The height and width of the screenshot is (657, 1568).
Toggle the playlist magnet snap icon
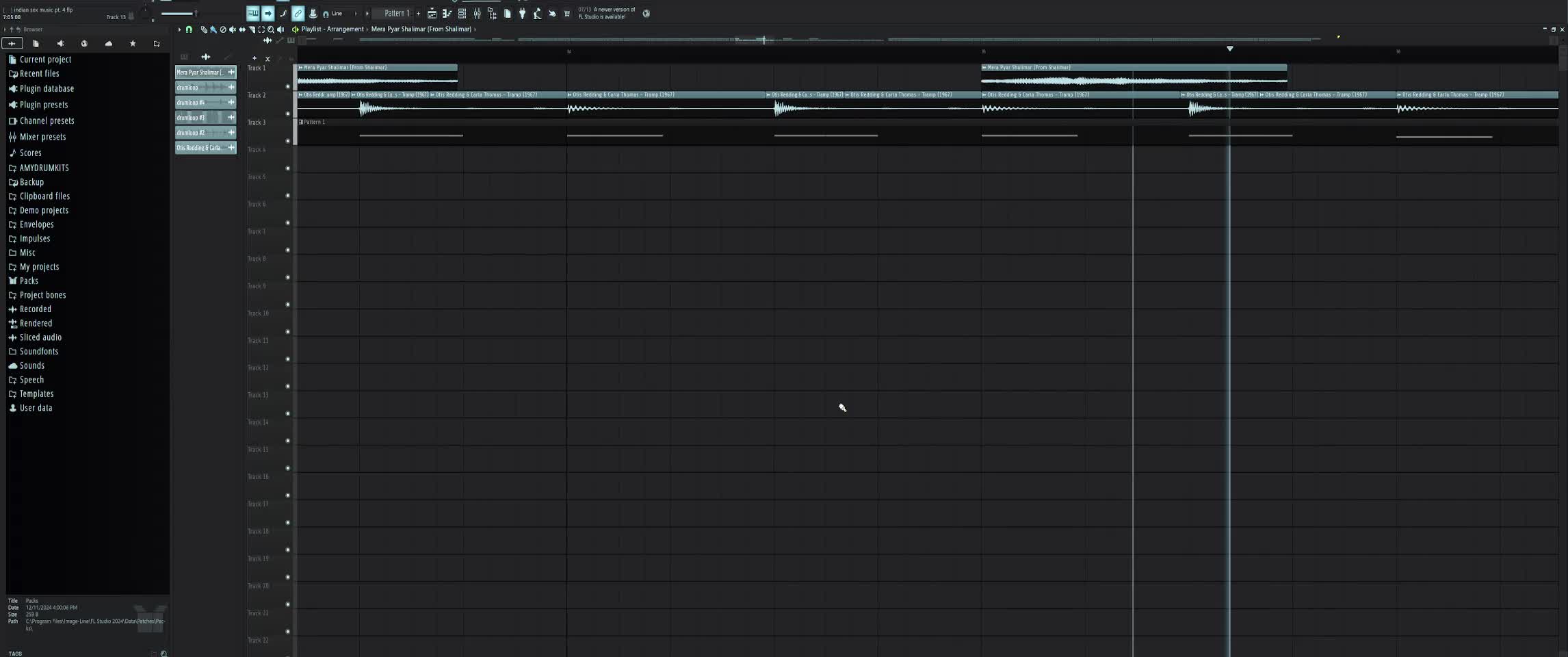(x=189, y=29)
